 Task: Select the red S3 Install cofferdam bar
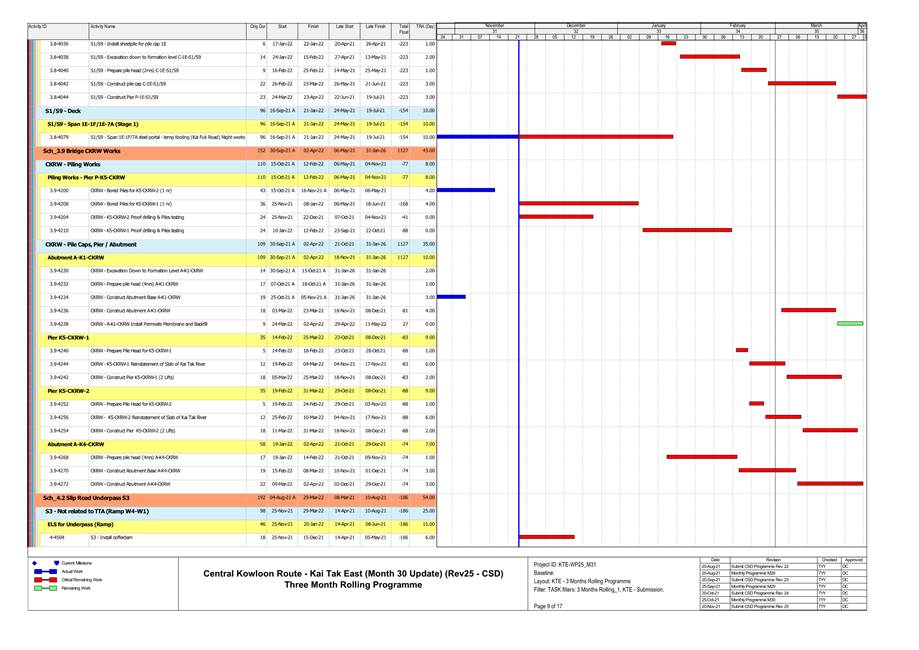547,537
